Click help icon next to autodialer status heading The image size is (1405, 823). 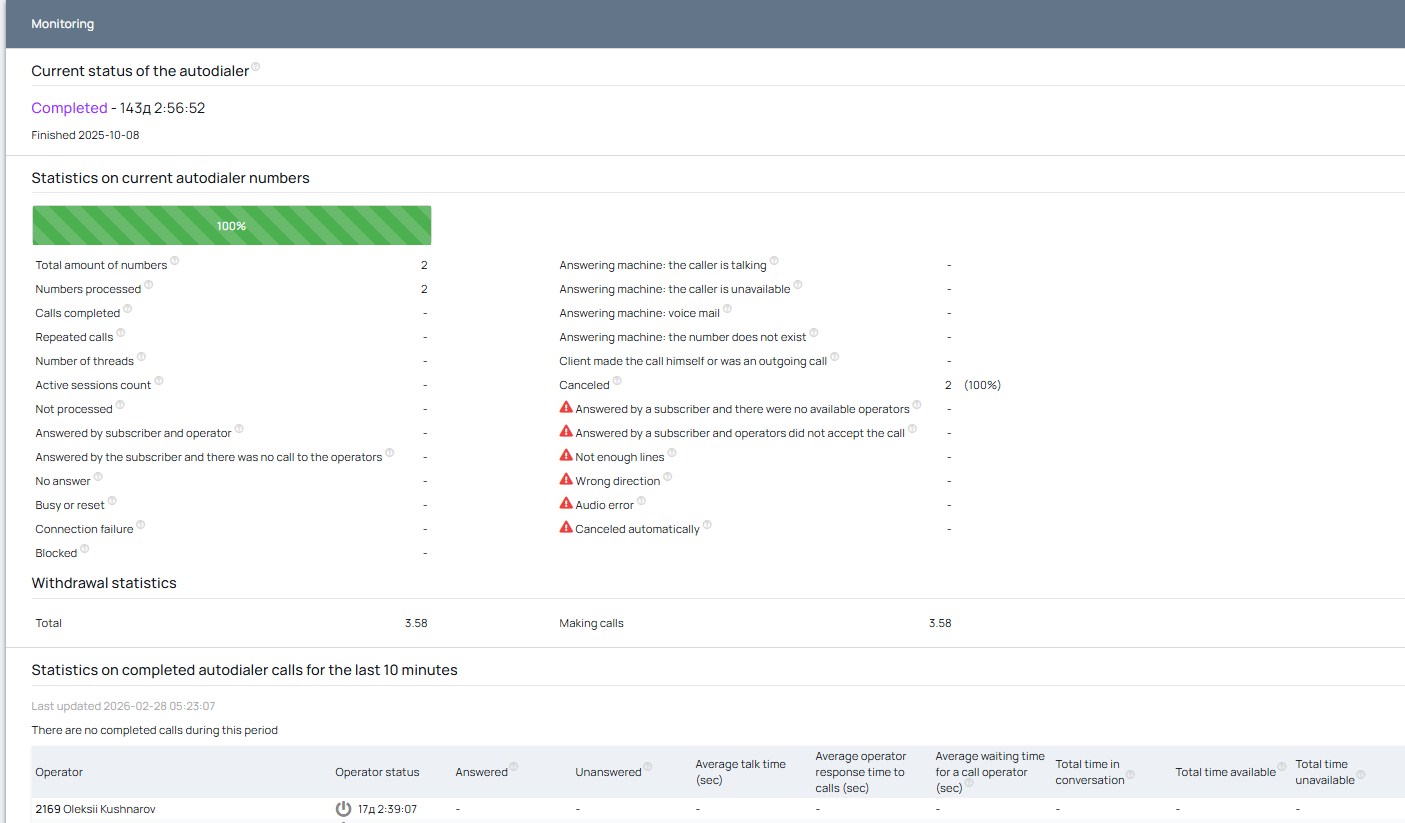point(256,67)
